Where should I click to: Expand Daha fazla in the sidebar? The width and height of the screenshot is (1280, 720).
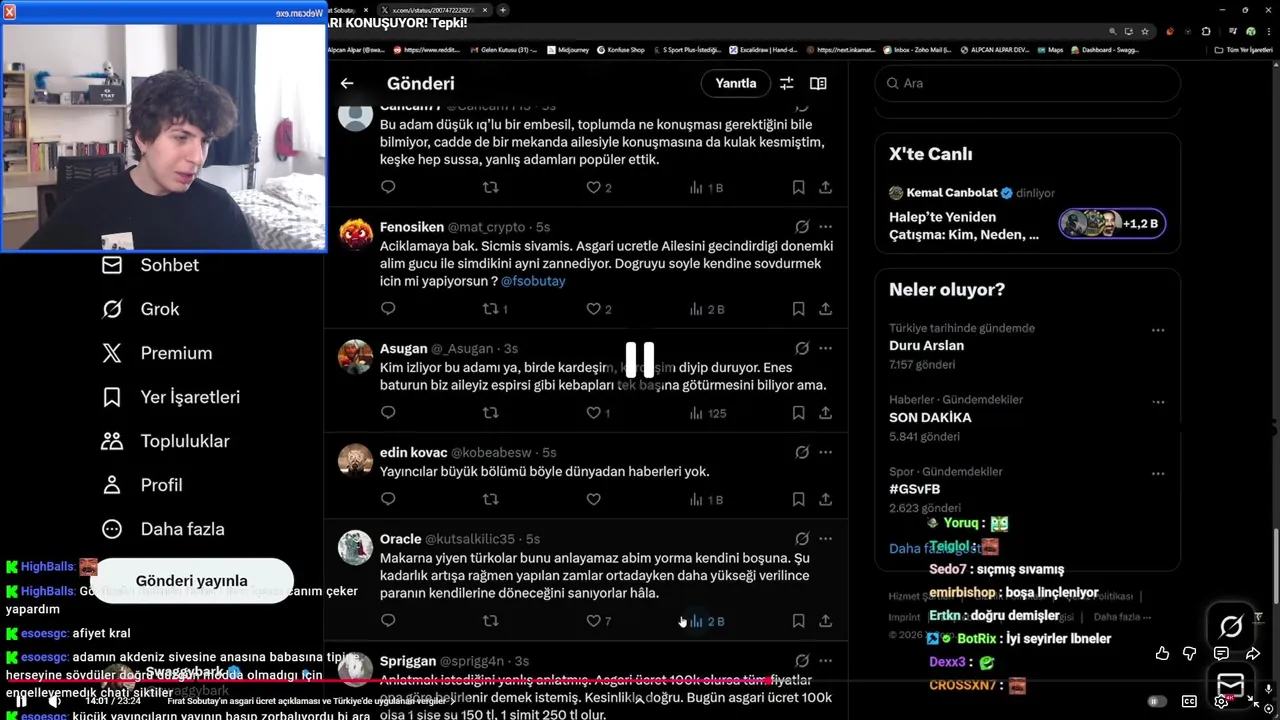tap(163, 529)
